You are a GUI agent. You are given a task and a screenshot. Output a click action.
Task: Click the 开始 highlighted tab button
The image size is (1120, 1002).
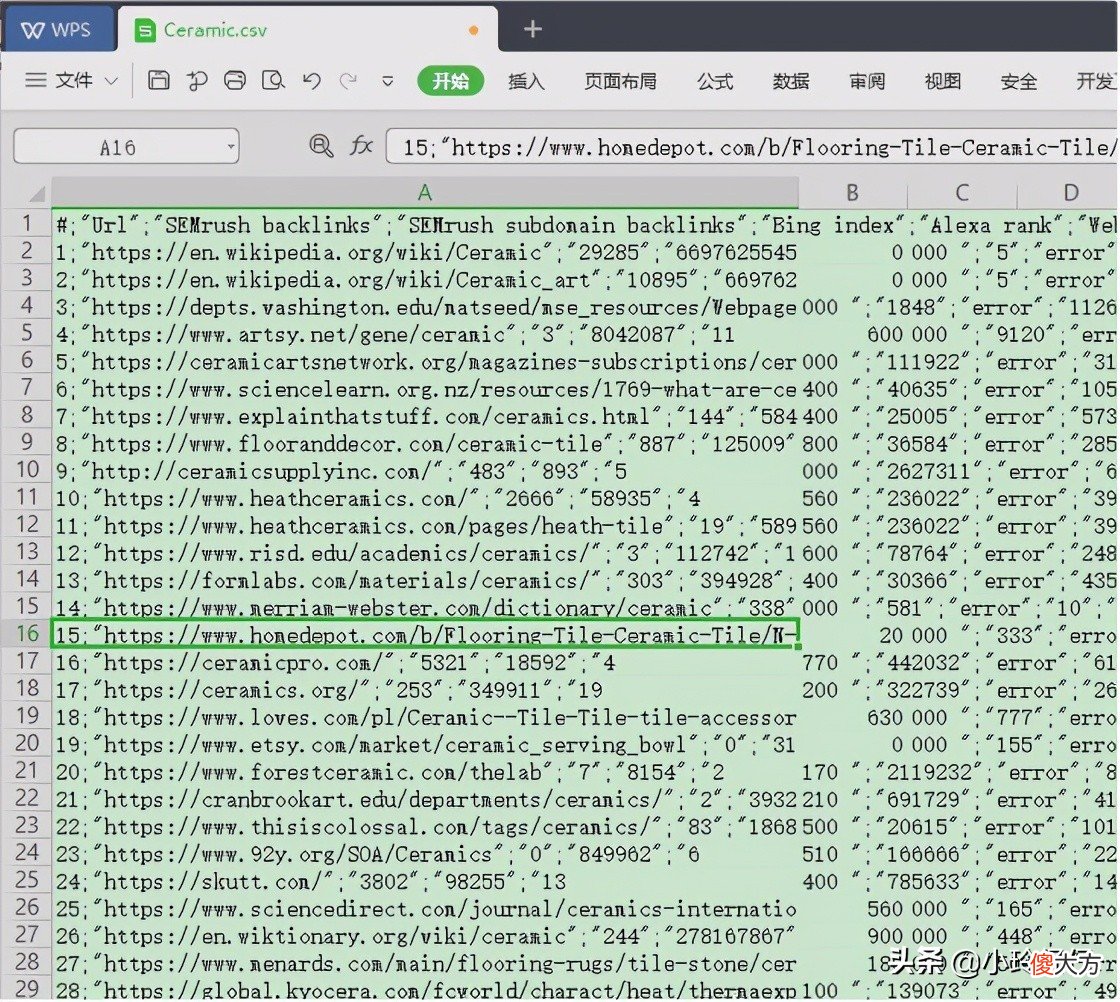click(451, 81)
